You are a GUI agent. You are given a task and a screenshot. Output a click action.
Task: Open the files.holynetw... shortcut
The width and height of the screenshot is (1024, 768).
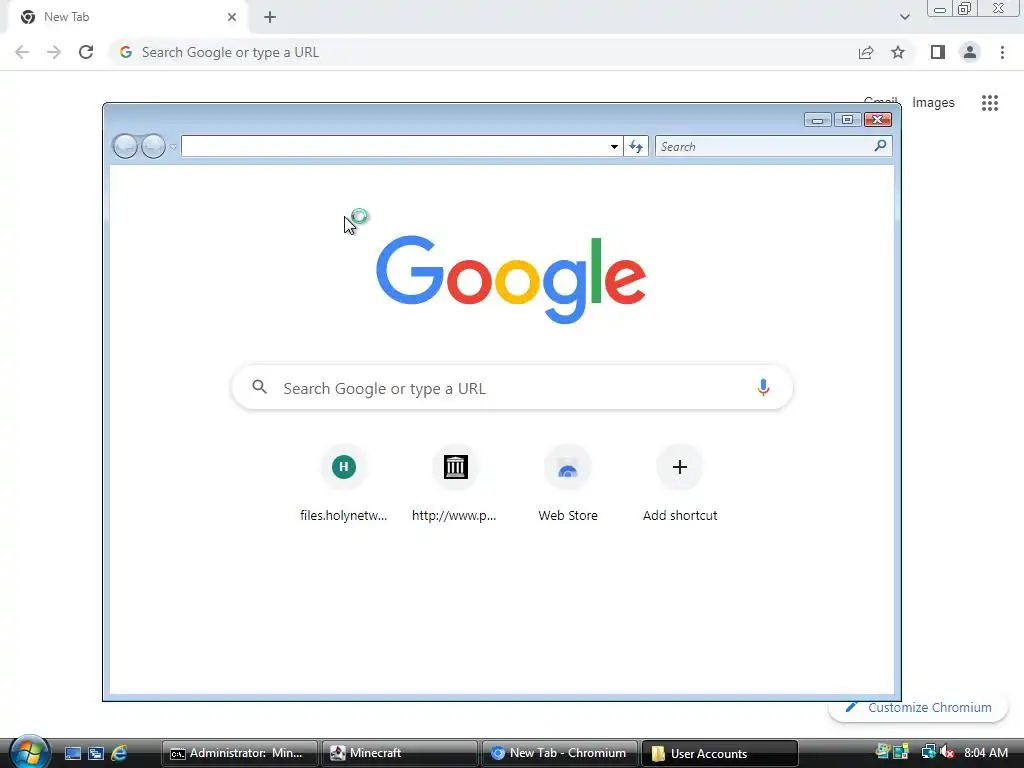click(x=344, y=483)
